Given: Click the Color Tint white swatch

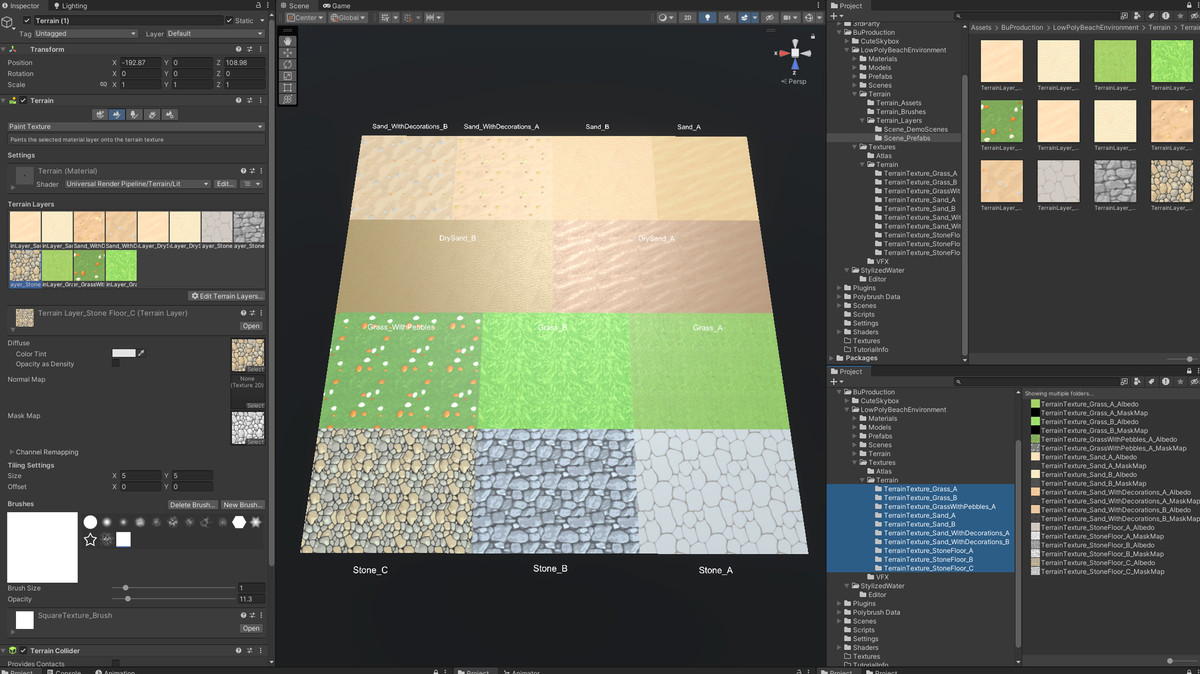Looking at the screenshot, I should point(124,353).
